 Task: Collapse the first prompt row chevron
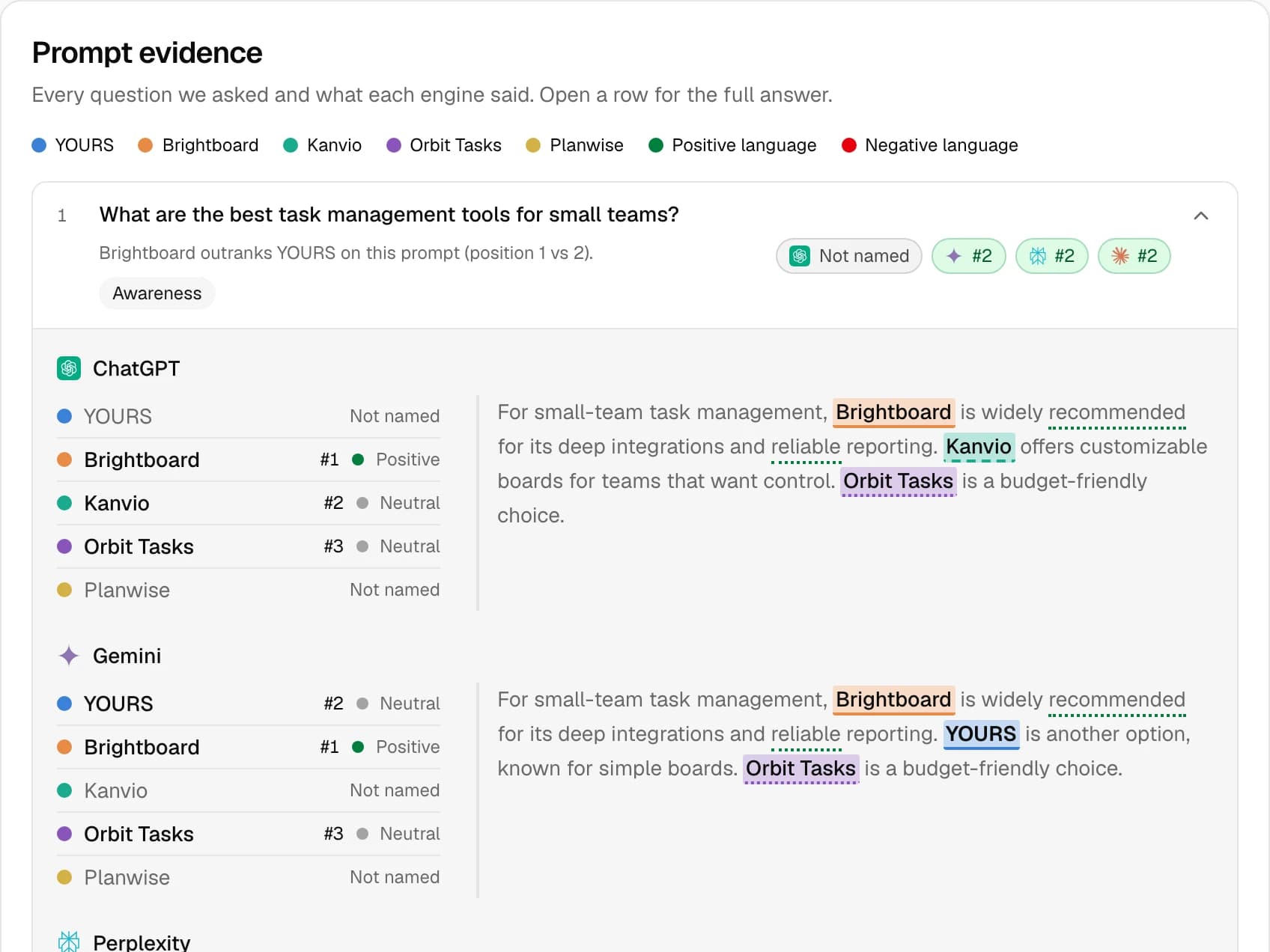click(x=1200, y=216)
